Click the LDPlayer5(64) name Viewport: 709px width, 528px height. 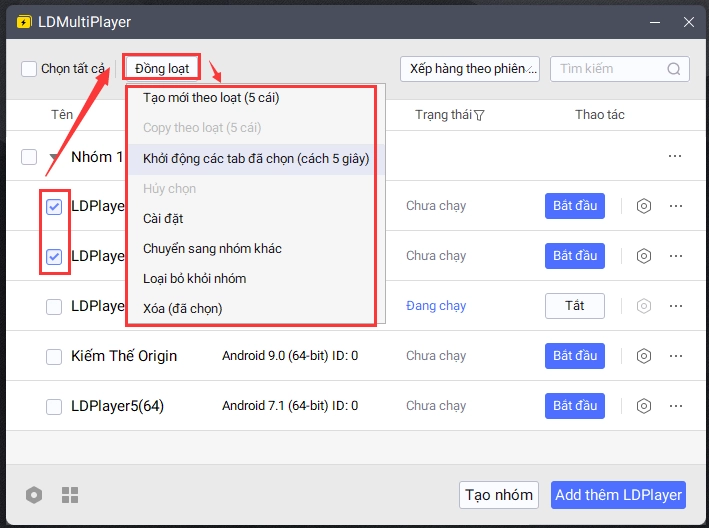[118, 406]
